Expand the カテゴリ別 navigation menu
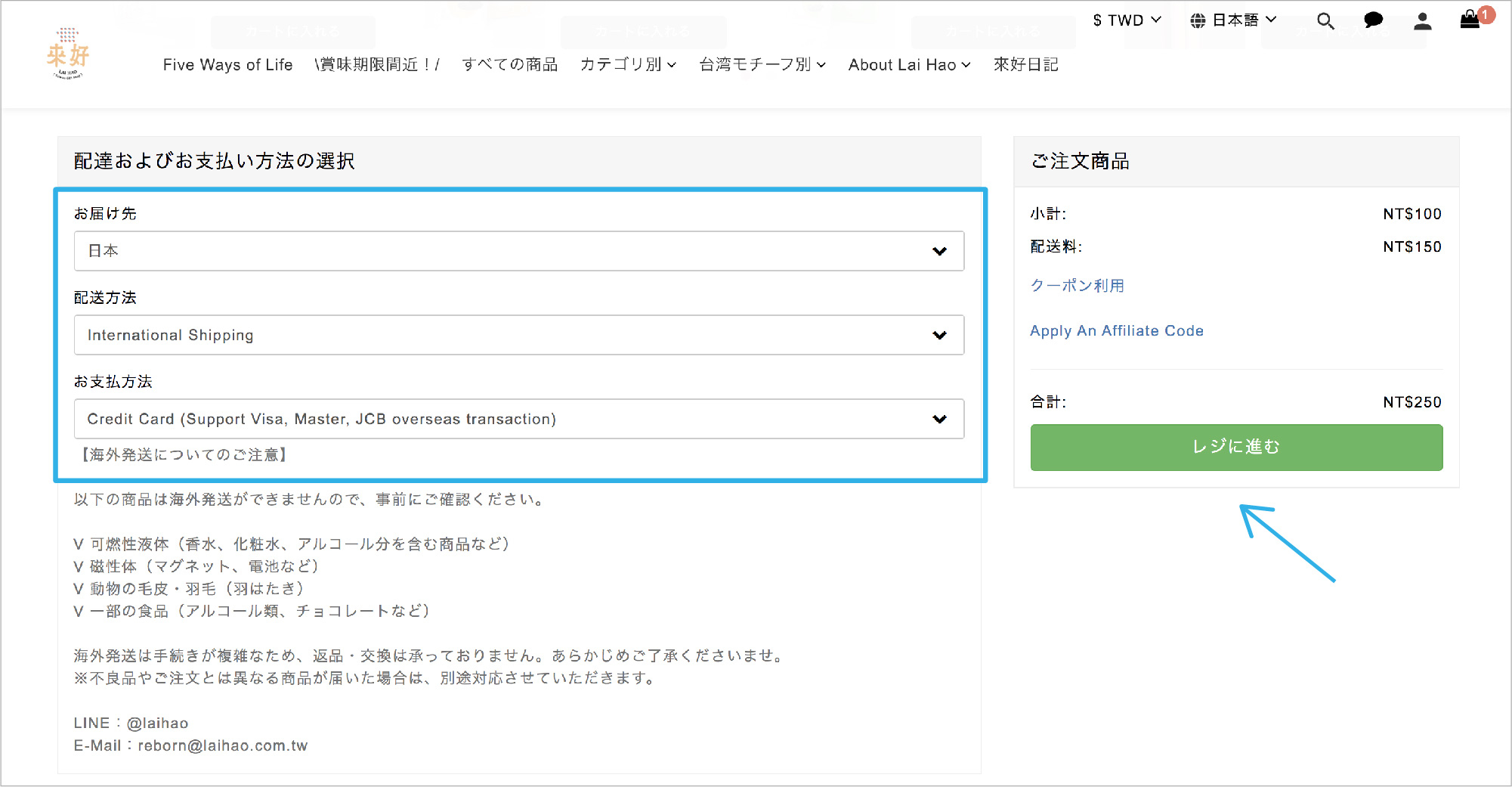This screenshot has height=787, width=1512. 627,65
